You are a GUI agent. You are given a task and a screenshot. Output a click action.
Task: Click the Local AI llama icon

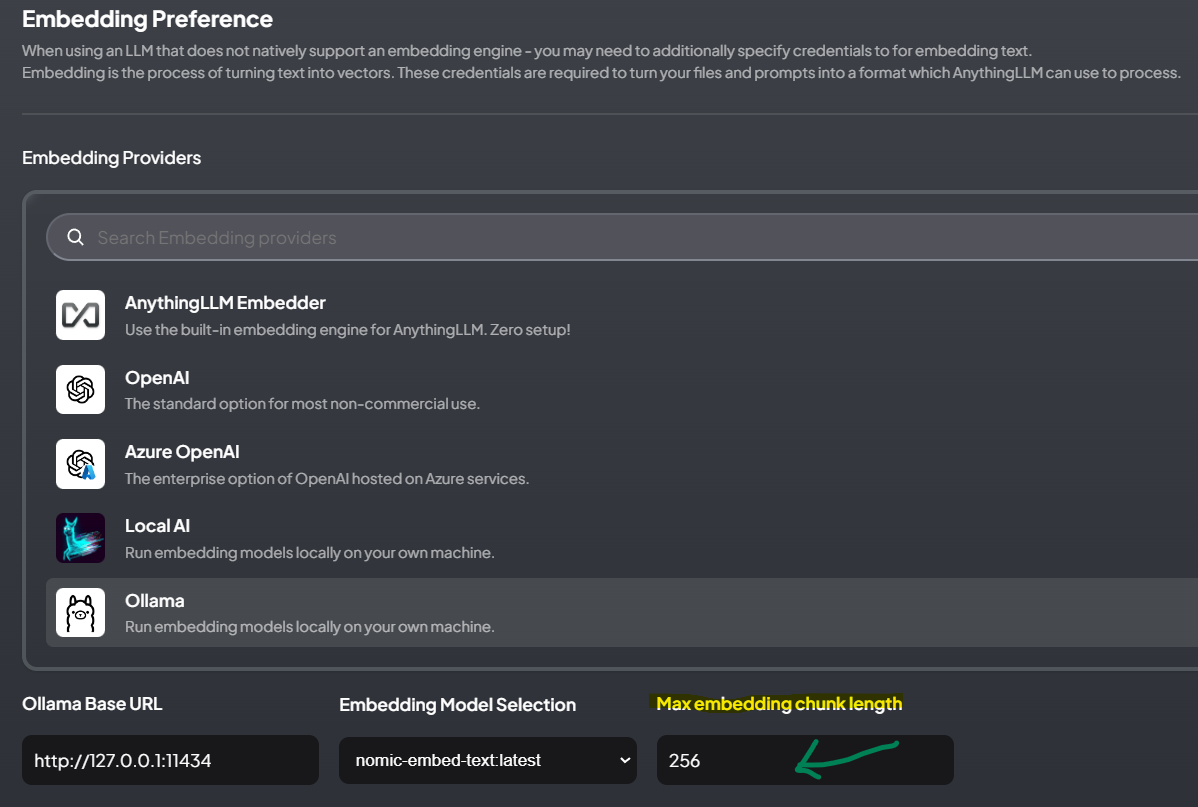80,538
